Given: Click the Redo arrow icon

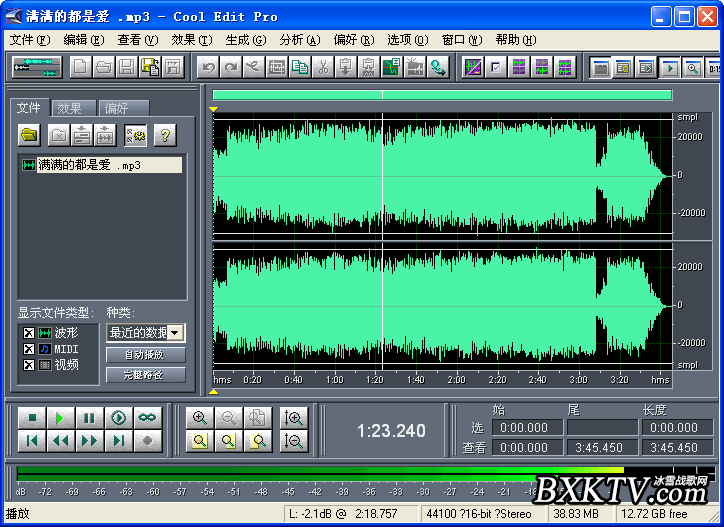Looking at the screenshot, I should point(231,67).
